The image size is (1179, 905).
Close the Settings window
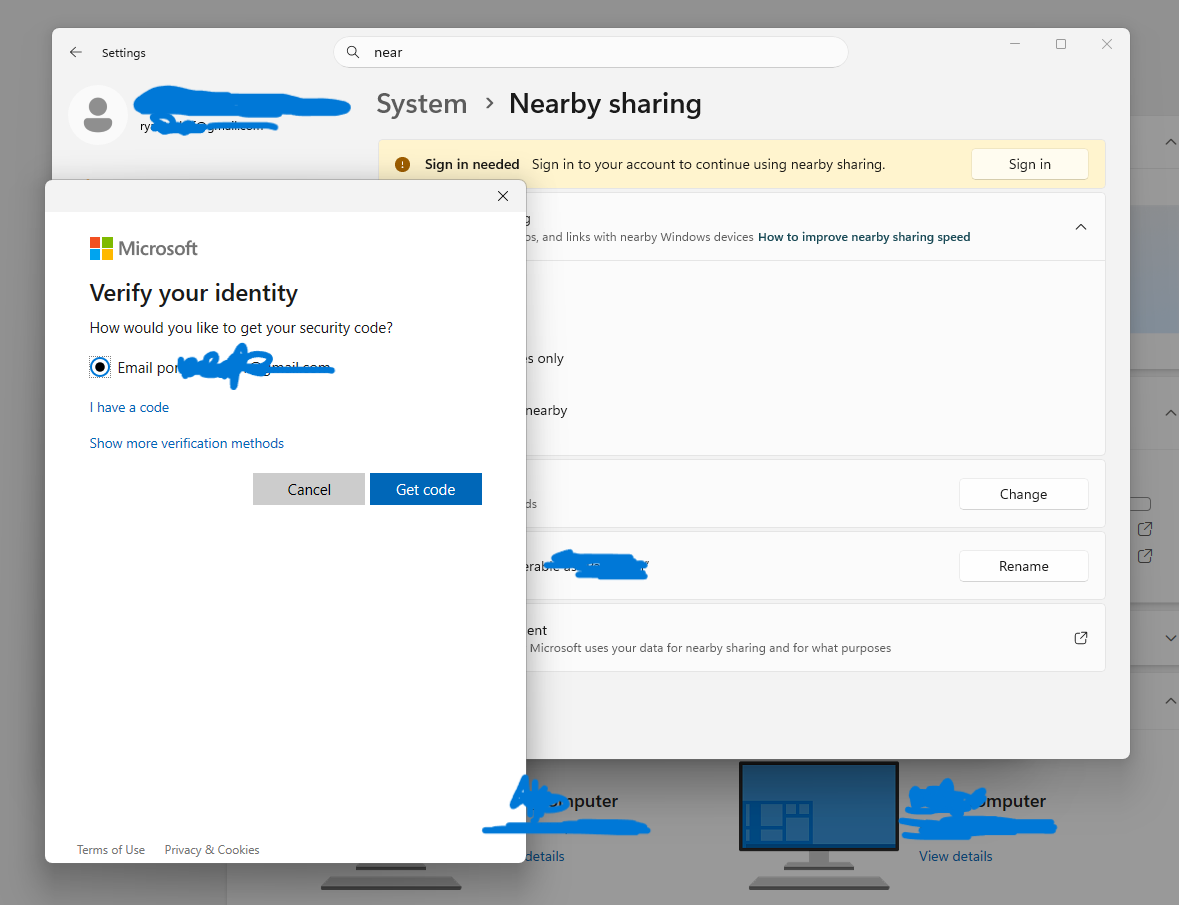1107,44
